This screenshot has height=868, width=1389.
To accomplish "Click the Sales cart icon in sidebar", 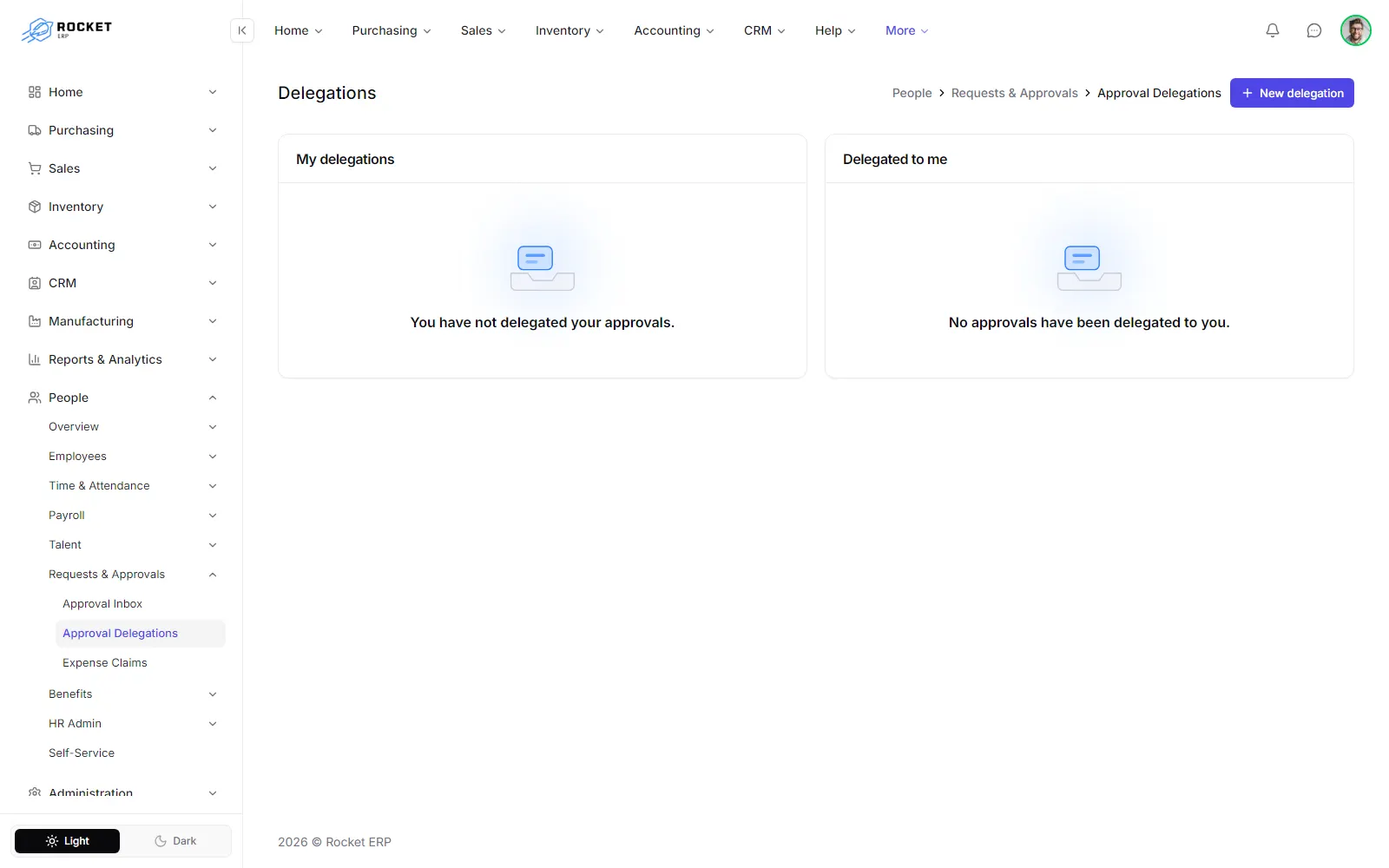I will pos(35,168).
